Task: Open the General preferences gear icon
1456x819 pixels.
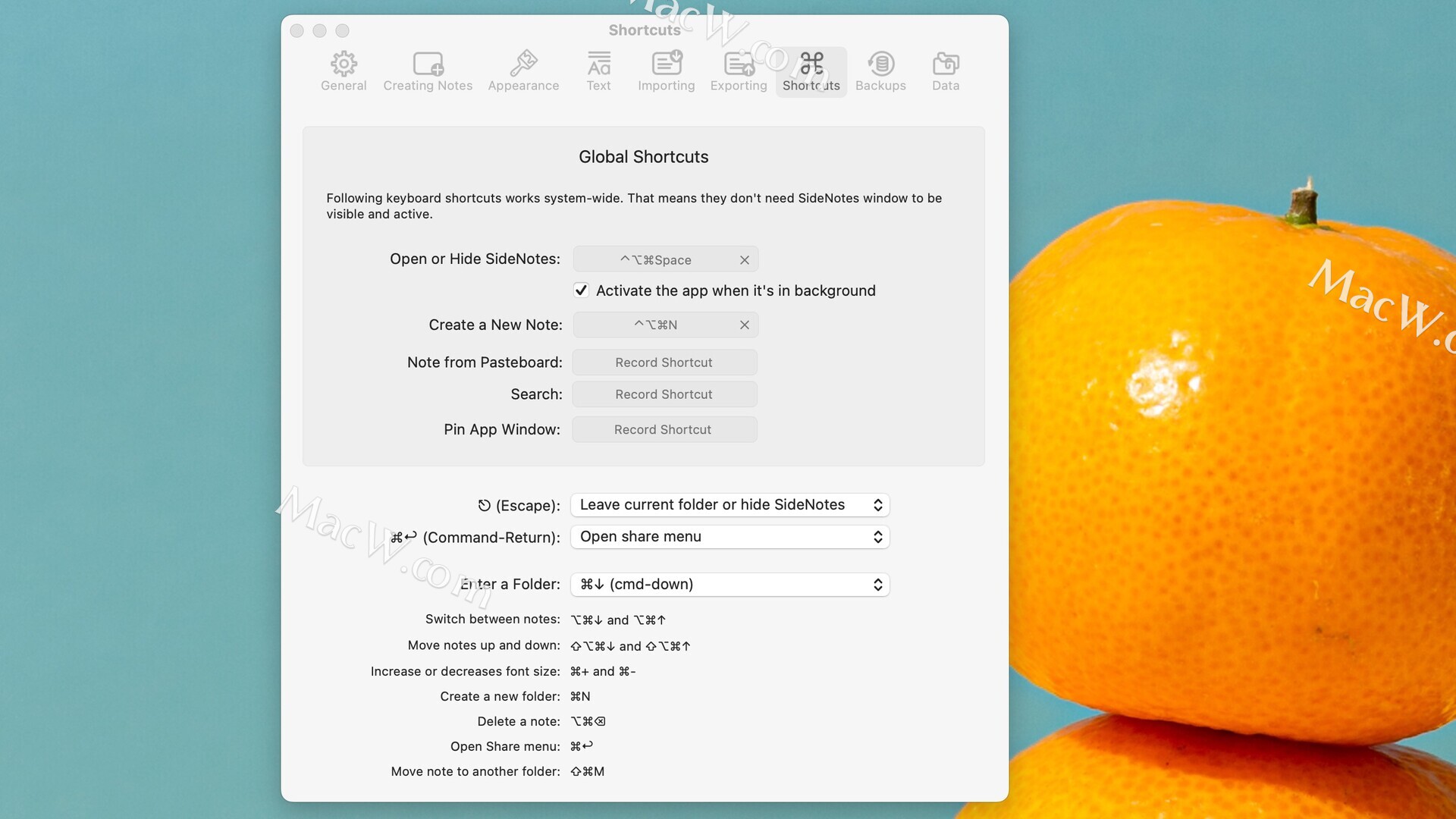Action: pos(344,64)
